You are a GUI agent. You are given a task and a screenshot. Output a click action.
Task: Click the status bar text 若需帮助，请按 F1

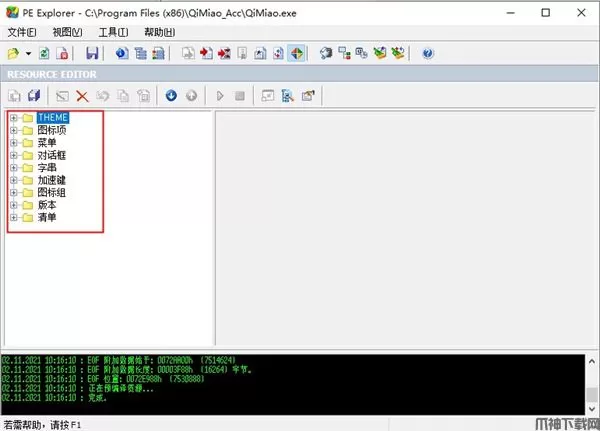pyautogui.click(x=42, y=425)
